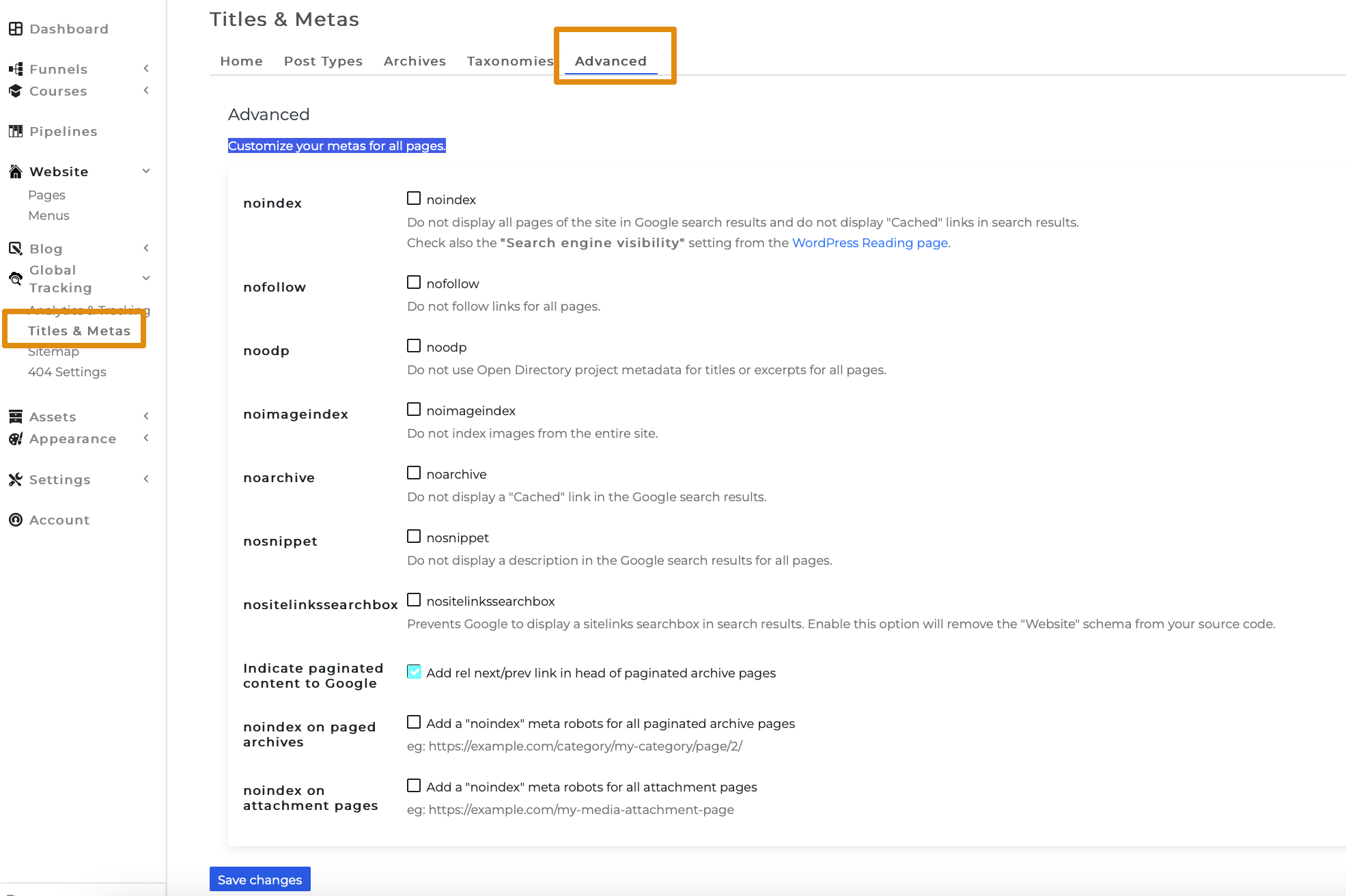Click the Website home icon
The image size is (1346, 896).
click(15, 171)
